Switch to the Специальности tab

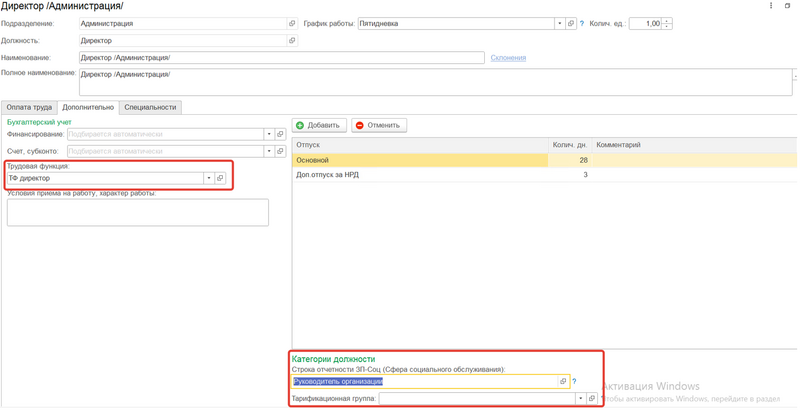point(150,107)
